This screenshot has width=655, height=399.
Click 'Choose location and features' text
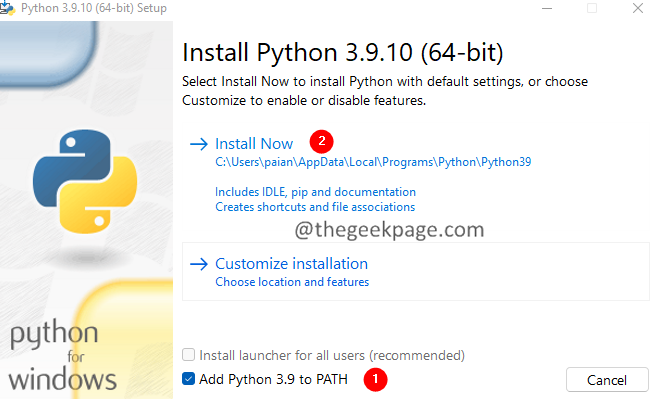point(292,282)
